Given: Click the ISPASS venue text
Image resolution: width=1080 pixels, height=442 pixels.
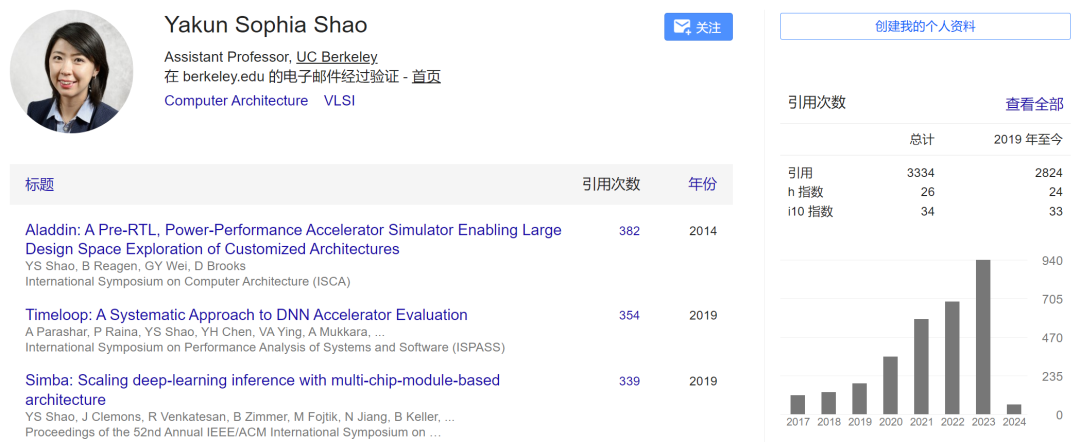Looking at the screenshot, I should tap(265, 347).
